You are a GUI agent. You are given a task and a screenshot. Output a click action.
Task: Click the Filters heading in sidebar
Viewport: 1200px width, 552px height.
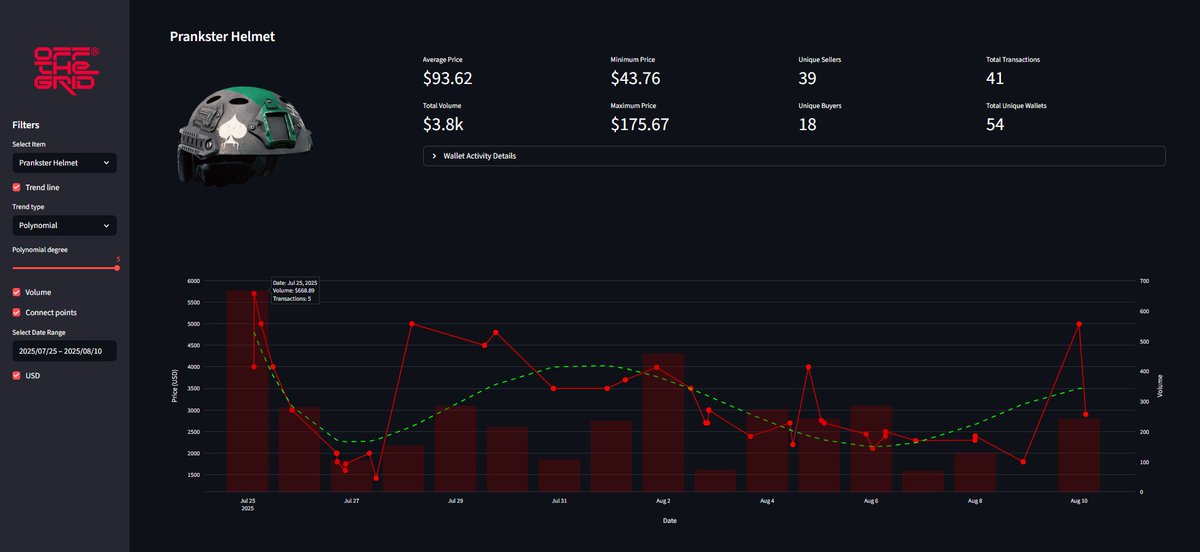(26, 125)
